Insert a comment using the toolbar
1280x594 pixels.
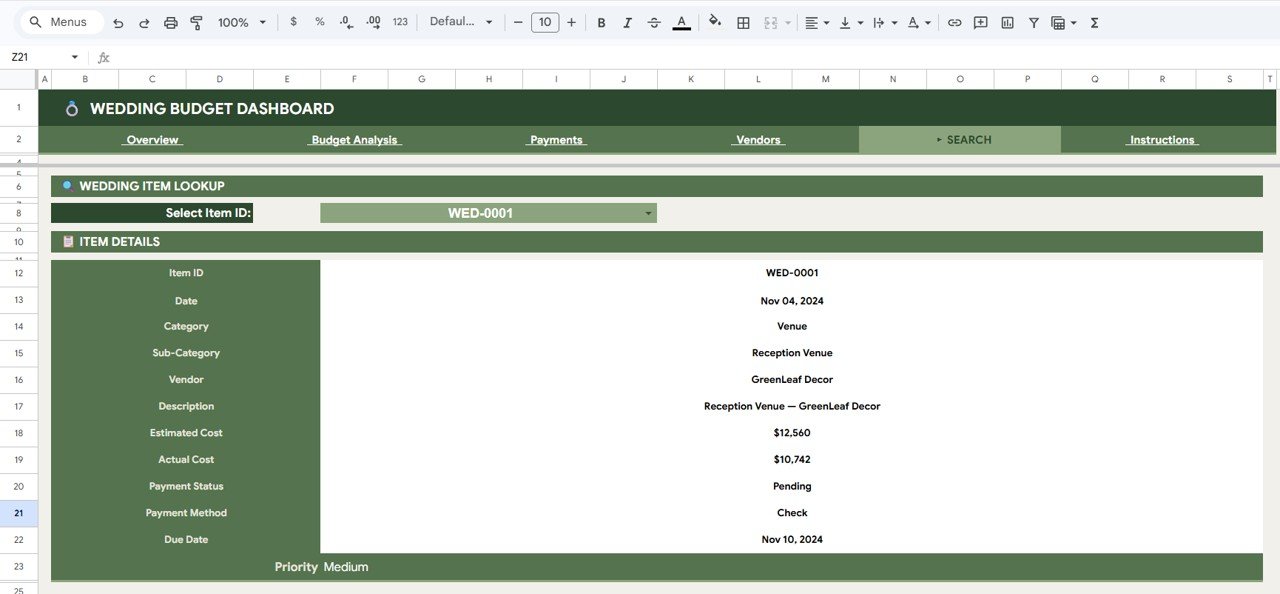980,22
